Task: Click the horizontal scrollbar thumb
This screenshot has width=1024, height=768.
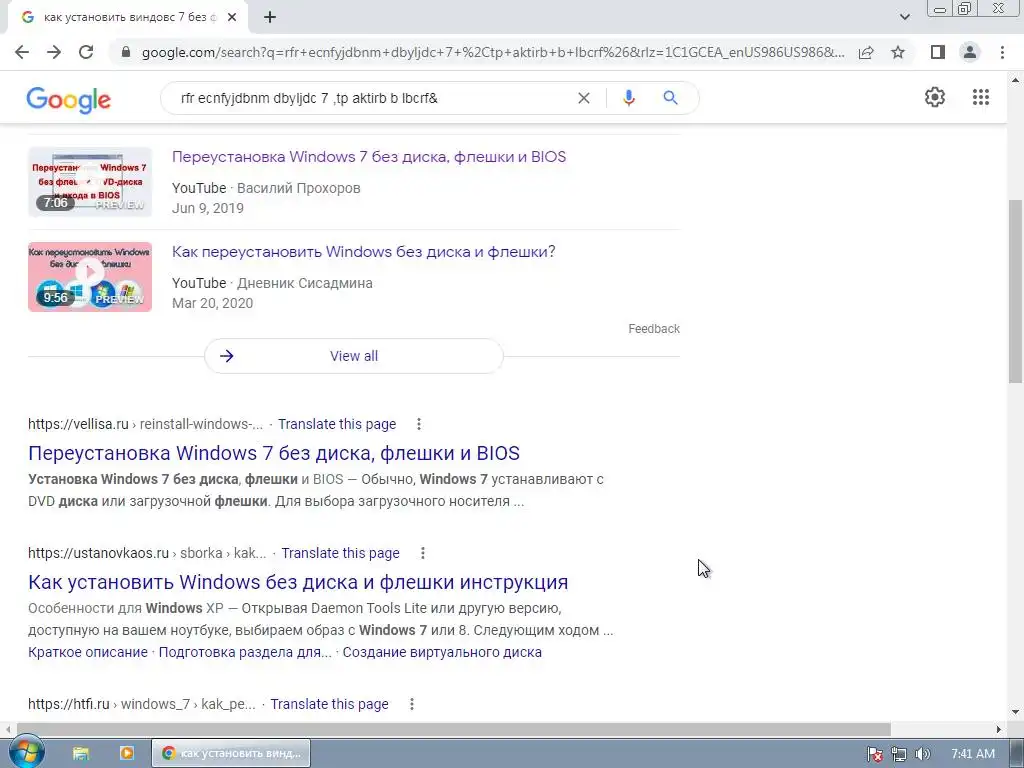Action: coord(454,729)
